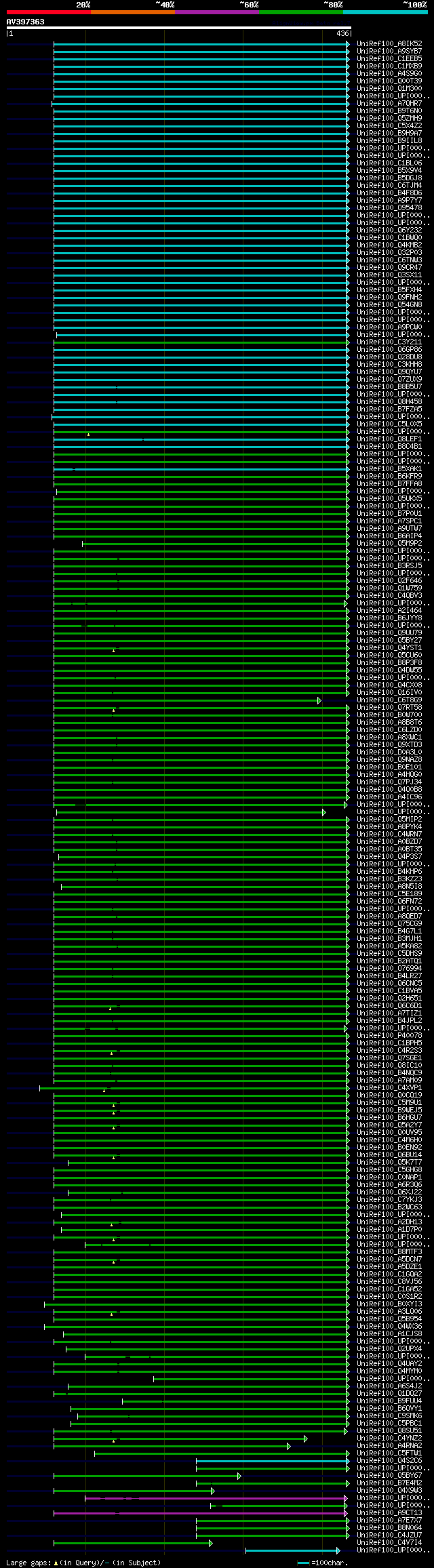Image resolution: width=434 pixels, height=1568 pixels.
Task: Select label UniRef100_Q5MIP2
Action: click(x=389, y=820)
